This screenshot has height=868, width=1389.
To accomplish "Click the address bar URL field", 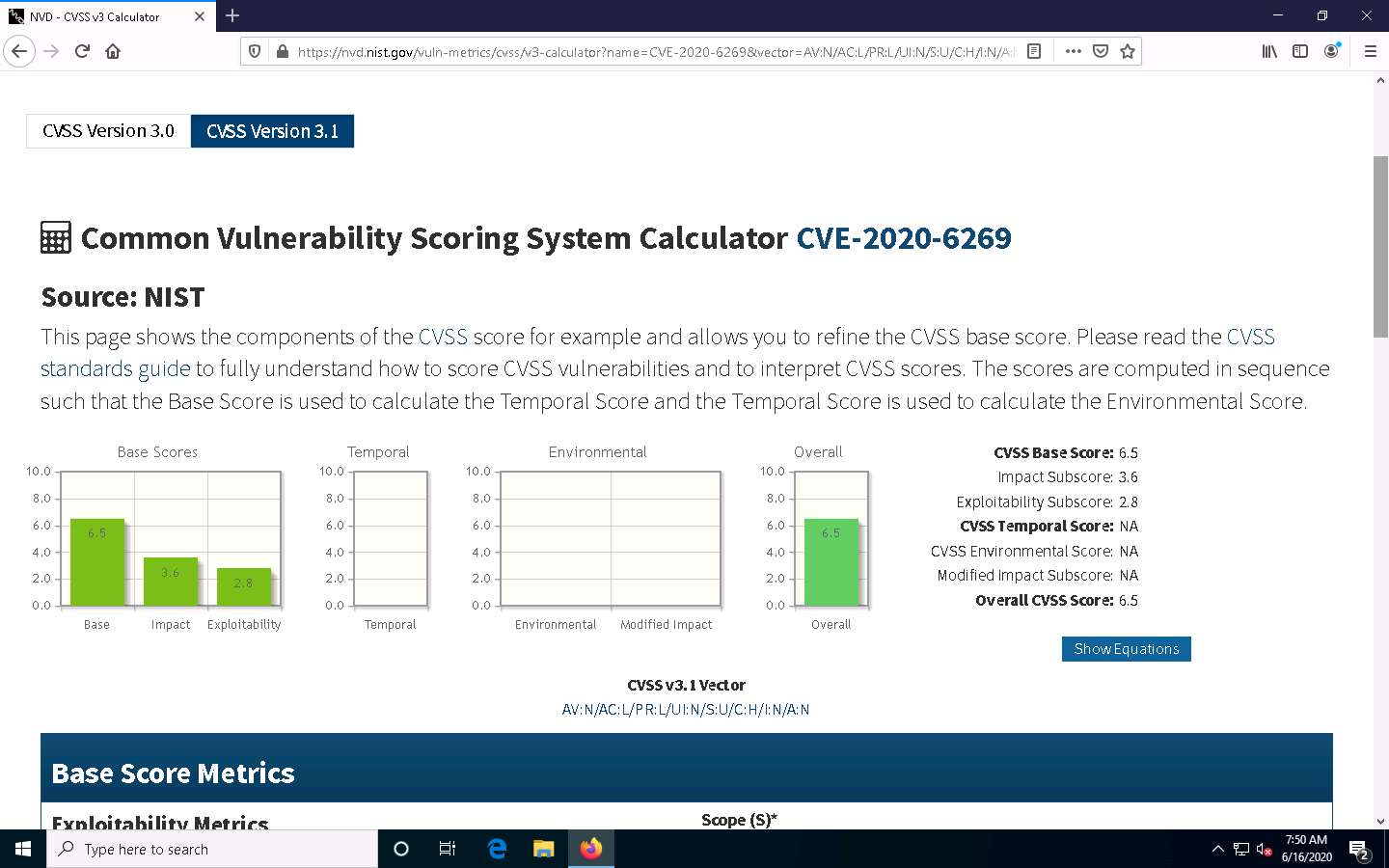I will 654,52.
